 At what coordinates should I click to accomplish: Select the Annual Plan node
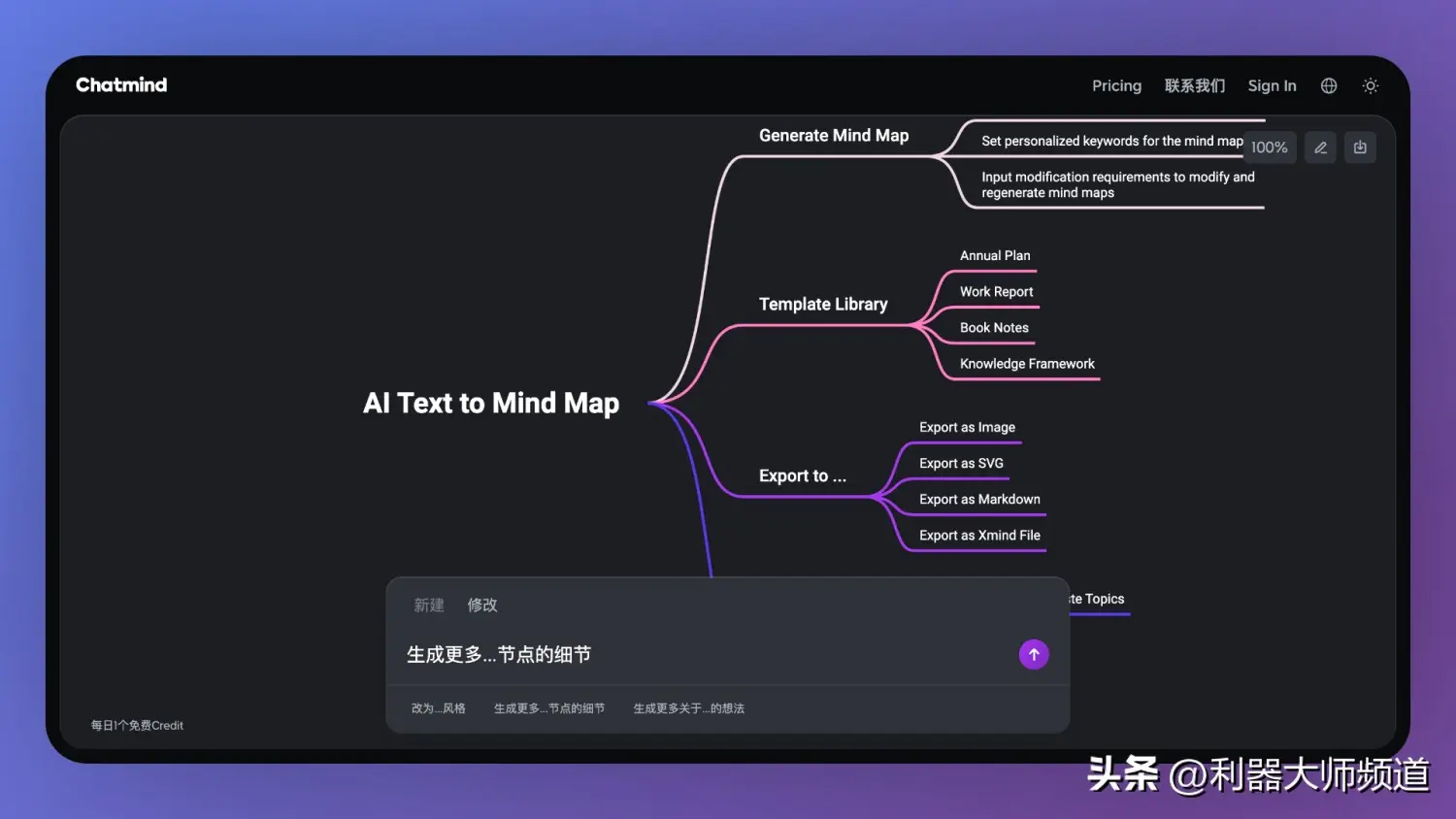coord(995,255)
